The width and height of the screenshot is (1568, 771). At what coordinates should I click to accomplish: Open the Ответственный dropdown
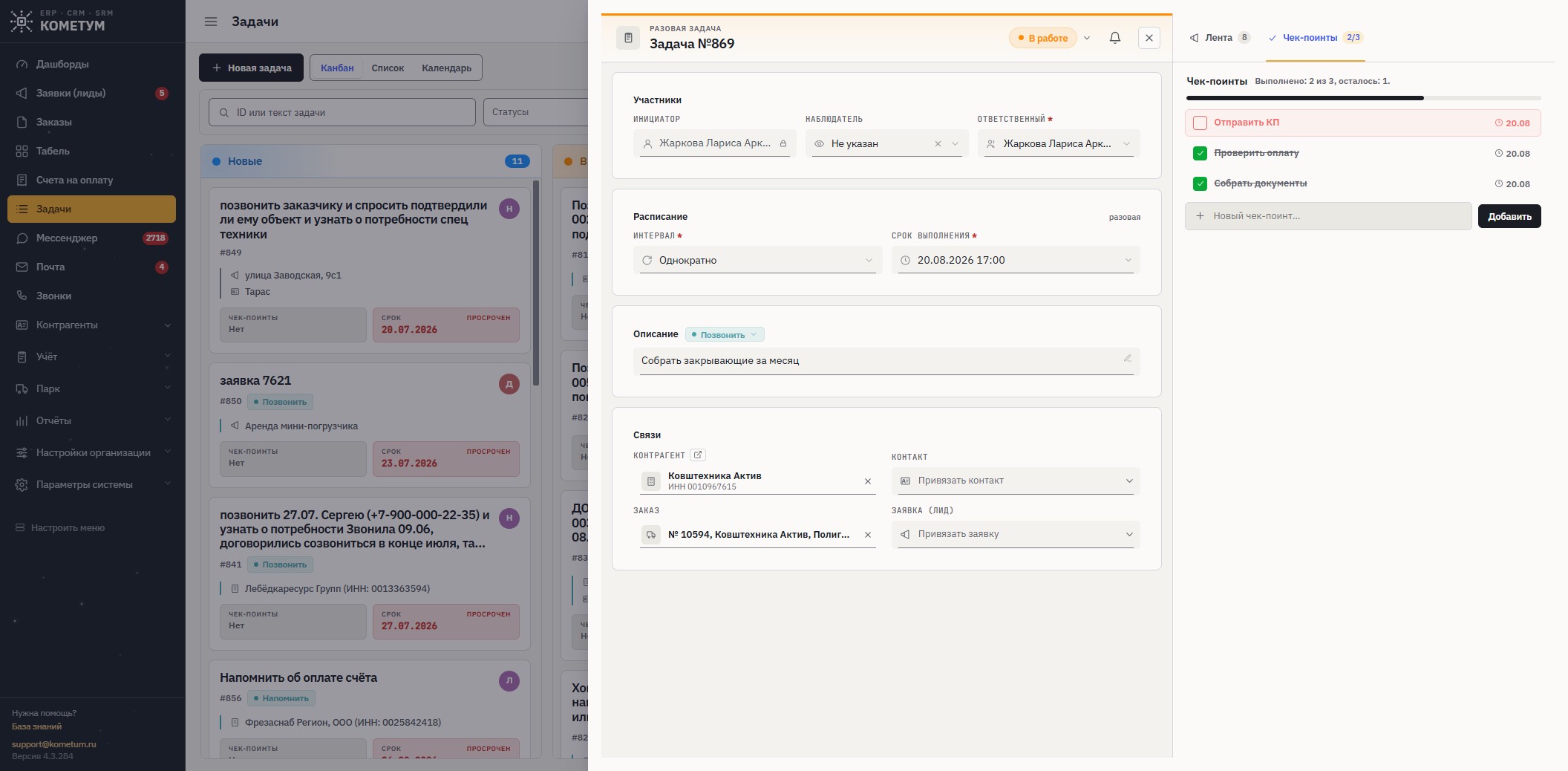point(1059,143)
